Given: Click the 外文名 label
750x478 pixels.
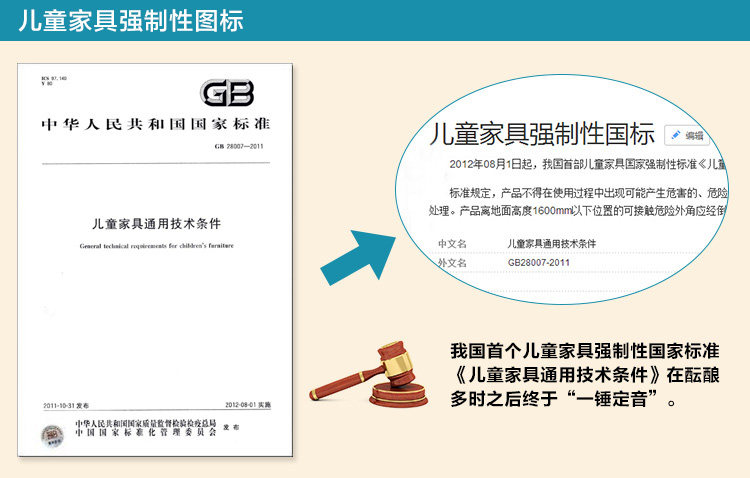Looking at the screenshot, I should click(x=452, y=263).
